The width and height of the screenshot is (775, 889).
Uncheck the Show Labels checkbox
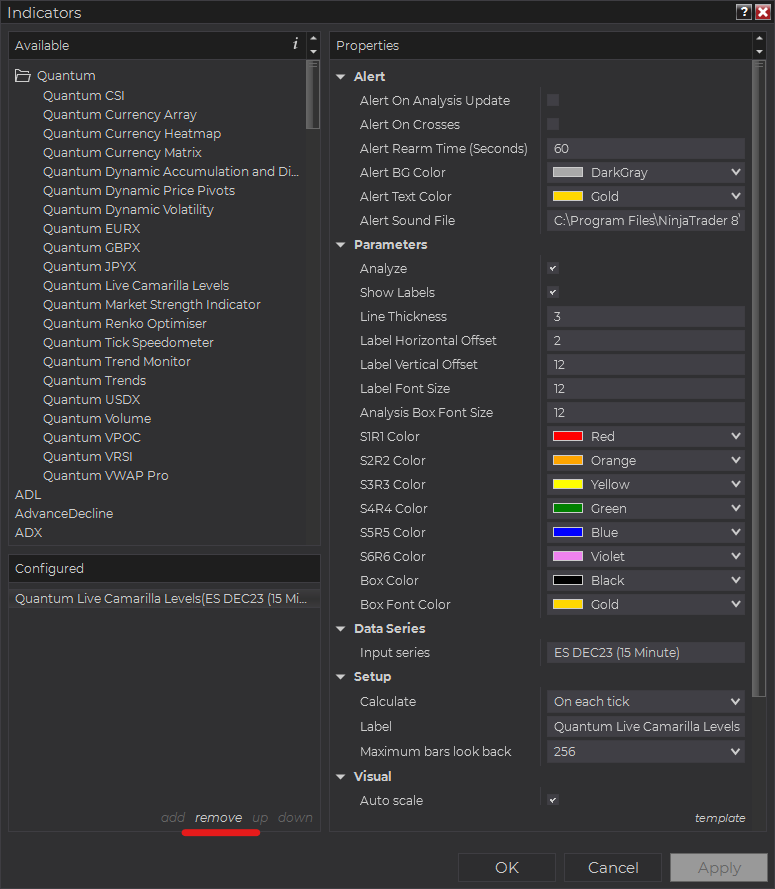[x=553, y=293]
